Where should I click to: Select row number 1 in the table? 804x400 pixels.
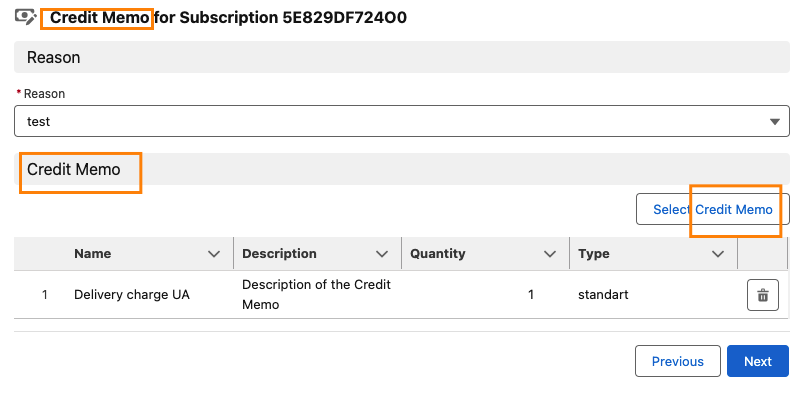tap(44, 295)
